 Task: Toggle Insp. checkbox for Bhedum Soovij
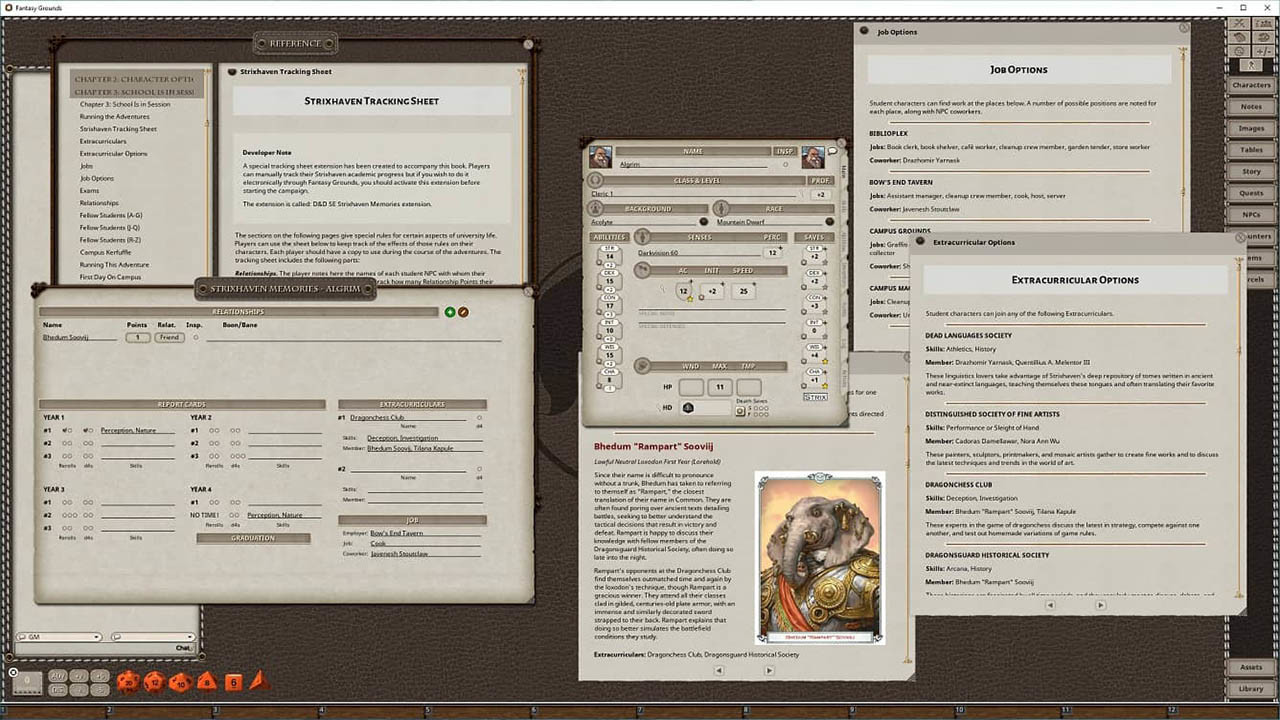(195, 338)
